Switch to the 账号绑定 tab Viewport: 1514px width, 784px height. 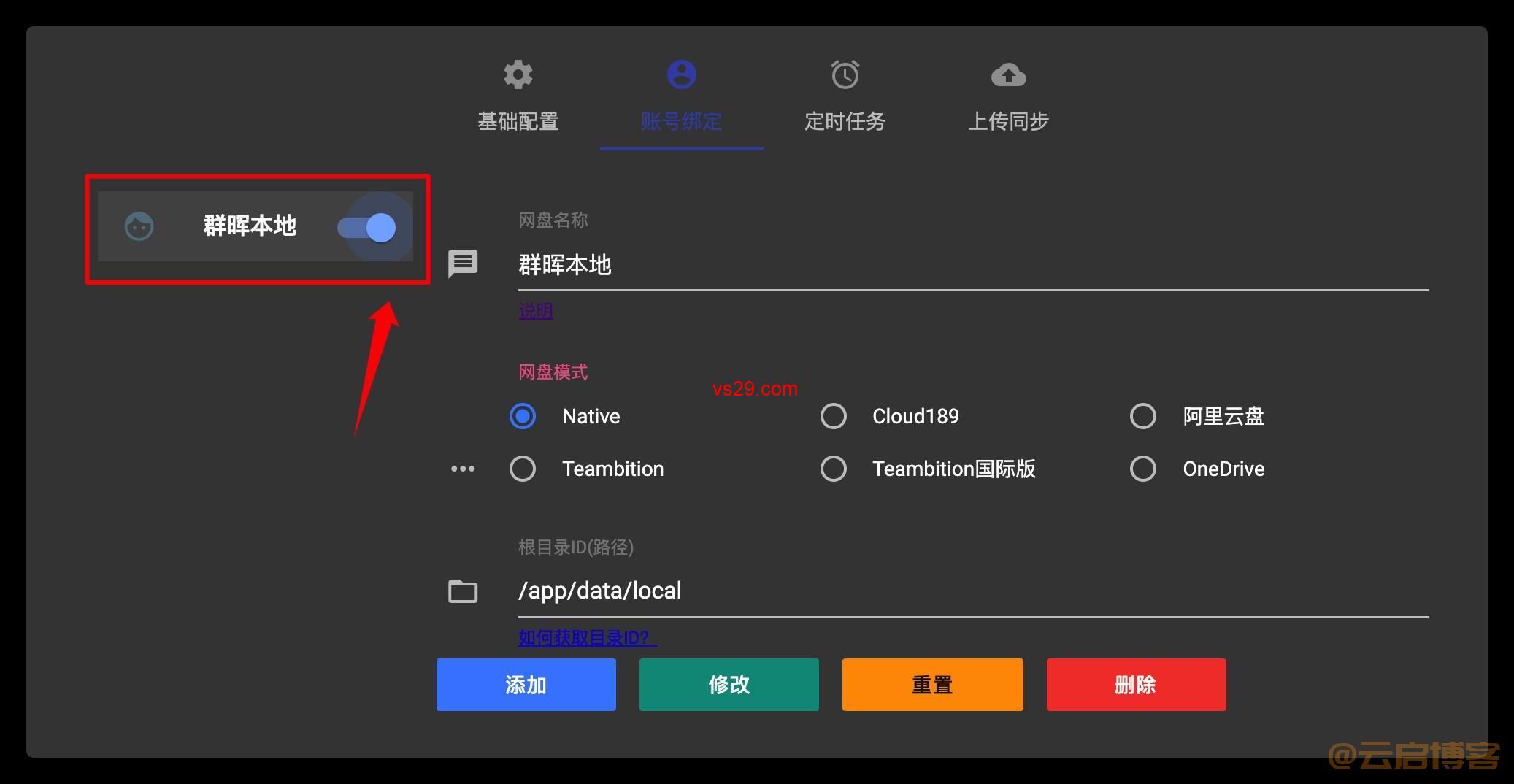(682, 97)
